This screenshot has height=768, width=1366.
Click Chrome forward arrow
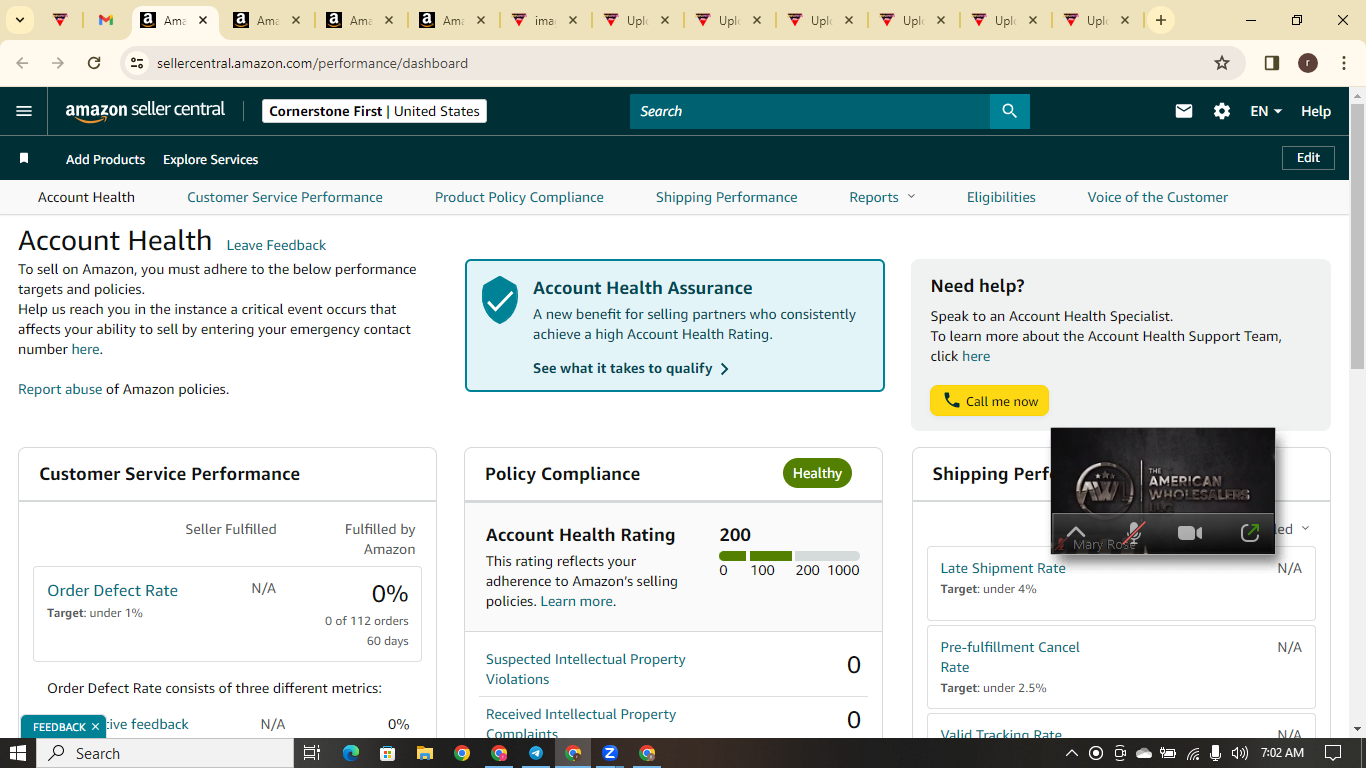click(58, 63)
